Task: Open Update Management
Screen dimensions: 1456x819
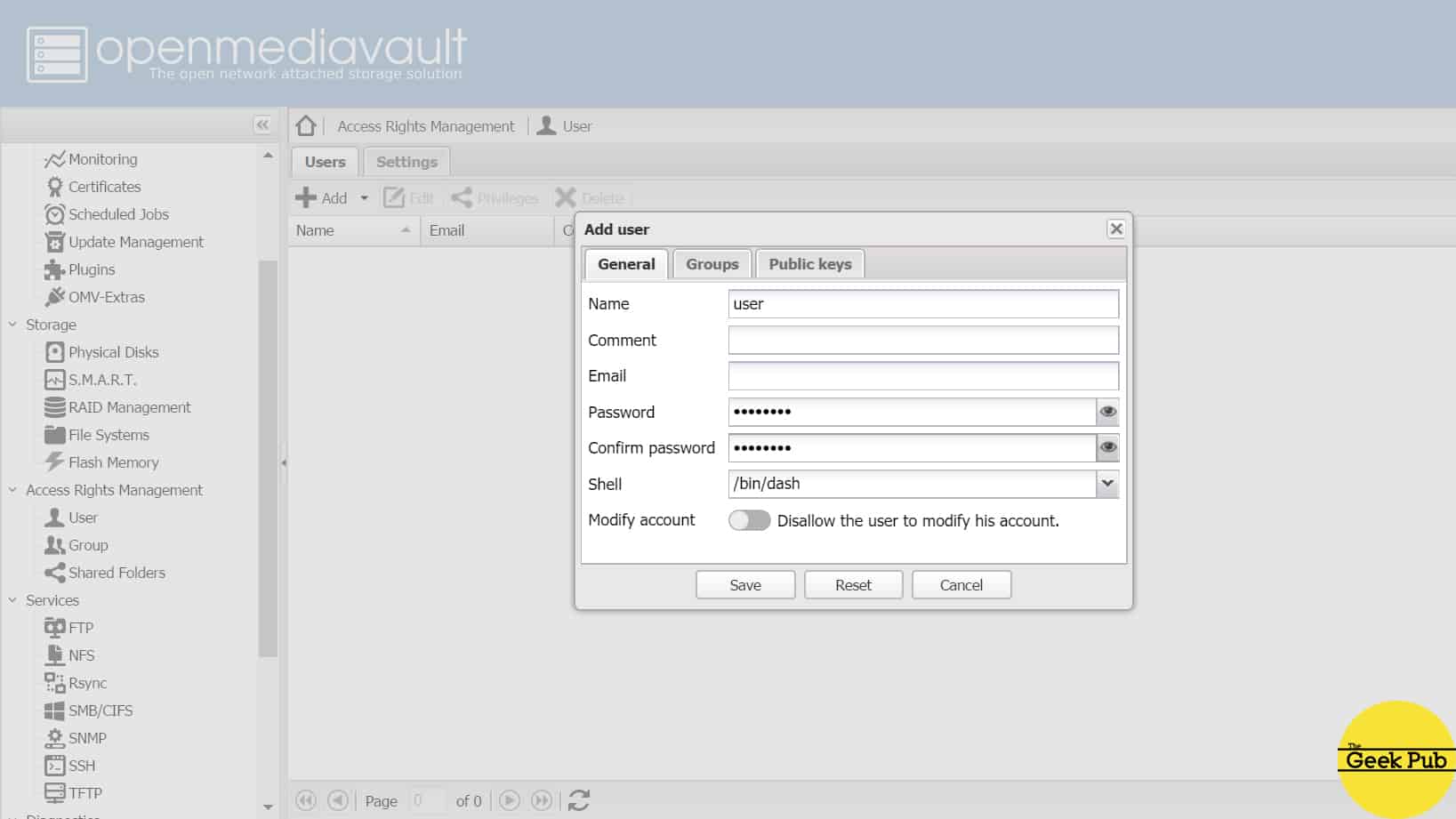Action: (125, 242)
